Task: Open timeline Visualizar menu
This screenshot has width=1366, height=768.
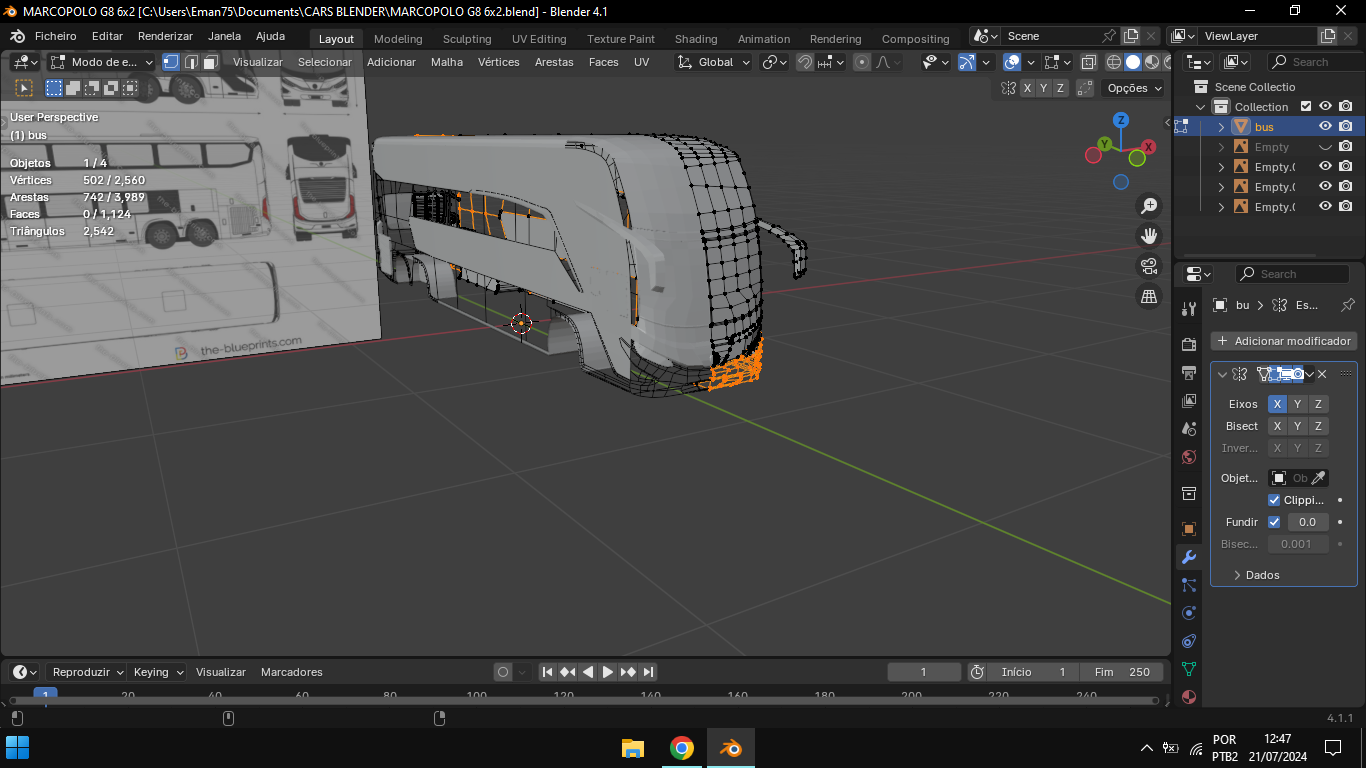Action: 221,672
